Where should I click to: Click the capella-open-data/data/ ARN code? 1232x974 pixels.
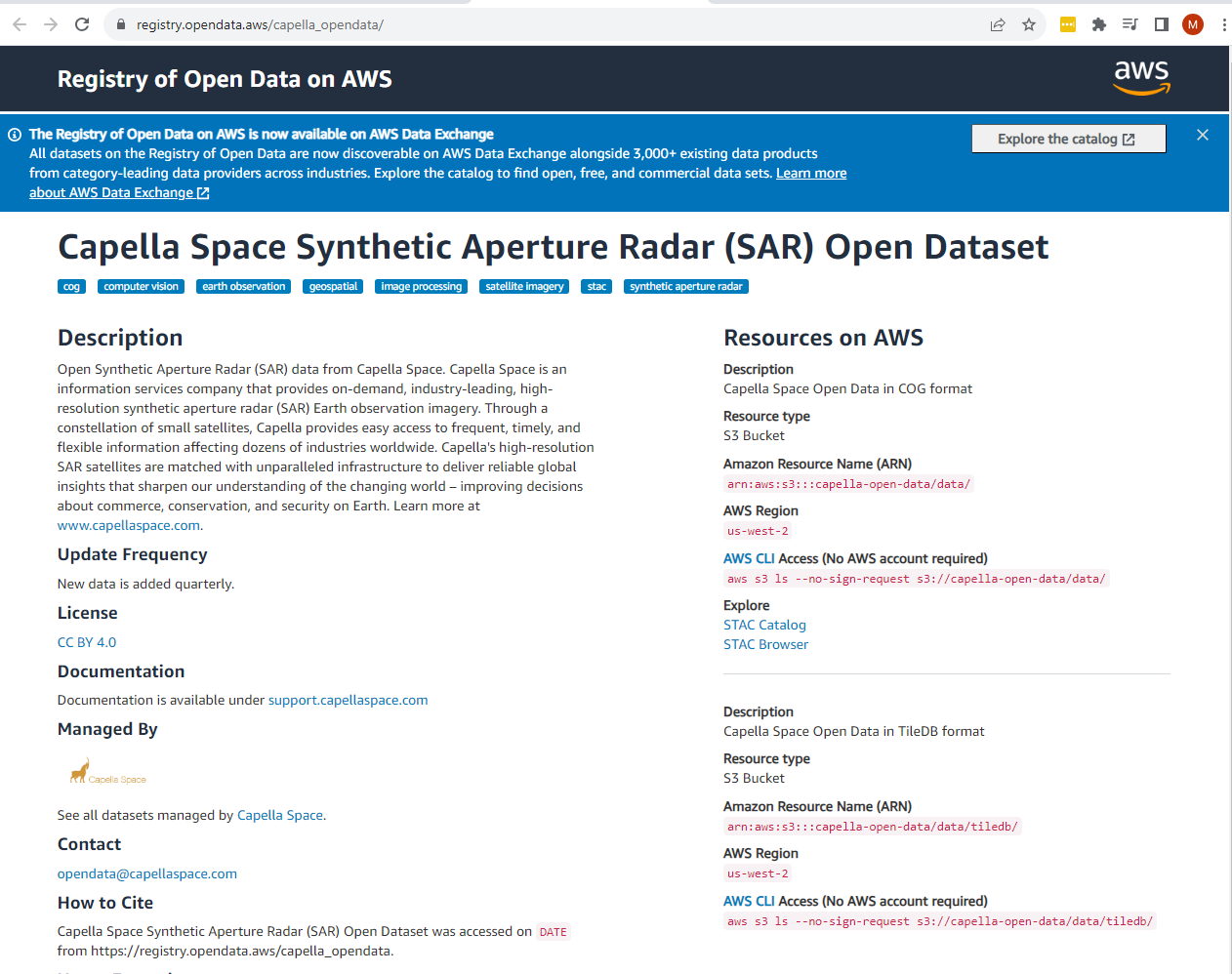coord(848,484)
